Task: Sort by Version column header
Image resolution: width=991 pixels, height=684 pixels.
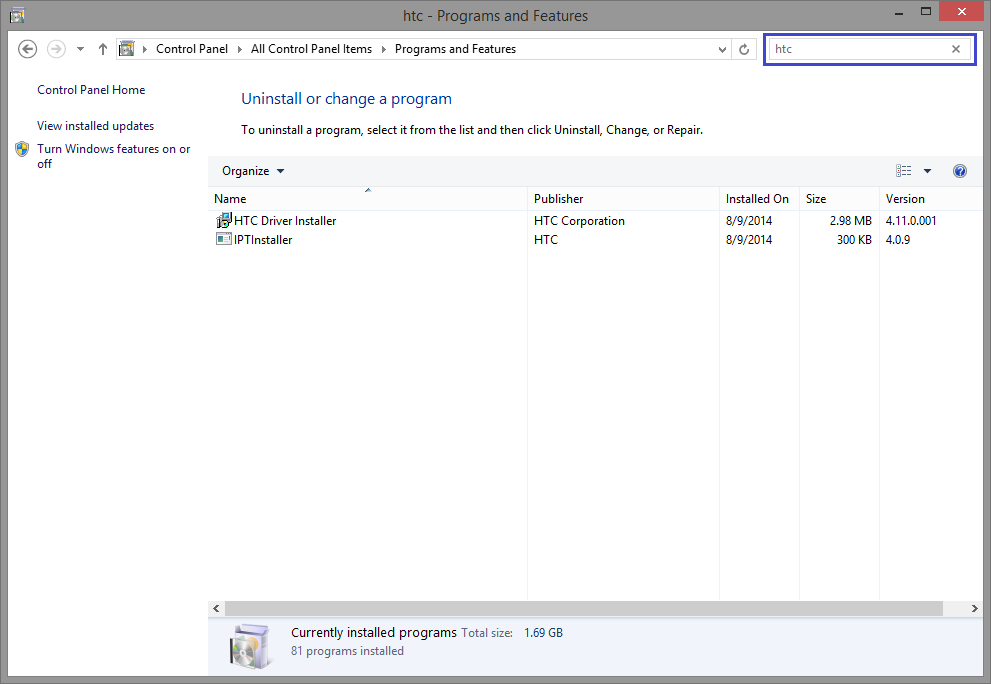Action: coord(930,198)
